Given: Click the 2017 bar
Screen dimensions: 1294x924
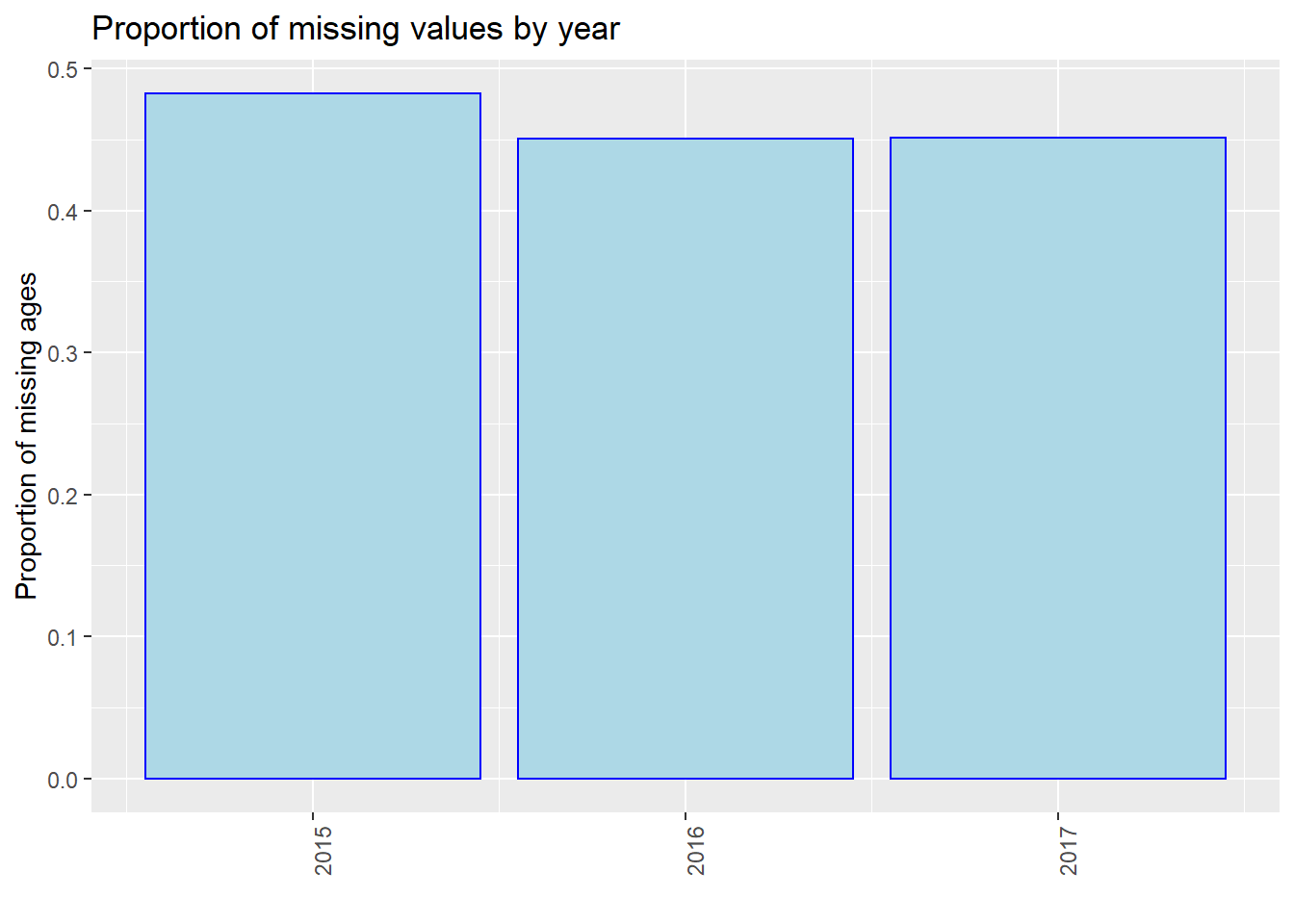Looking at the screenshot, I should click(x=1058, y=458).
